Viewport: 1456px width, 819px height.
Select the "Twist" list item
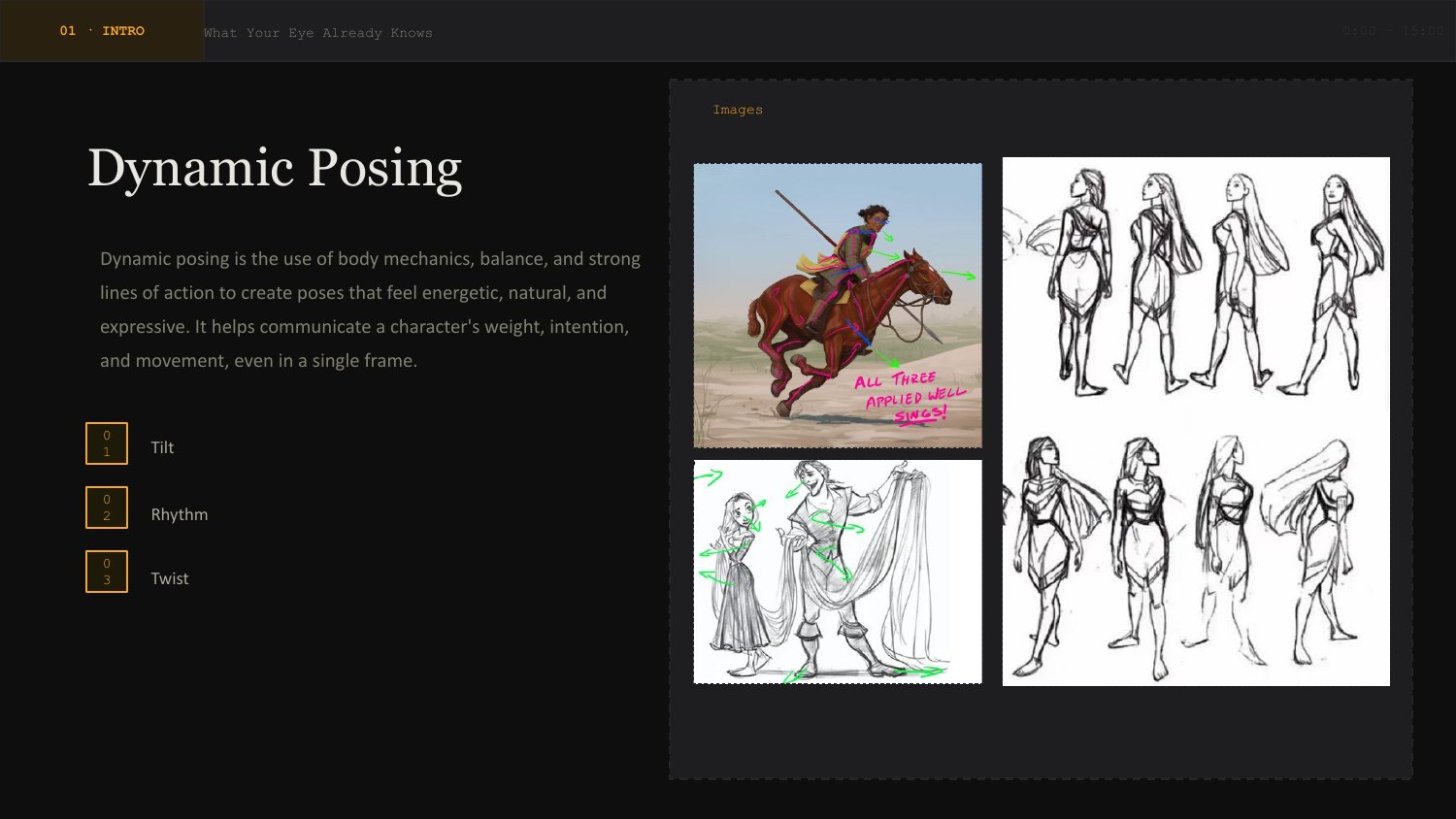pos(170,578)
